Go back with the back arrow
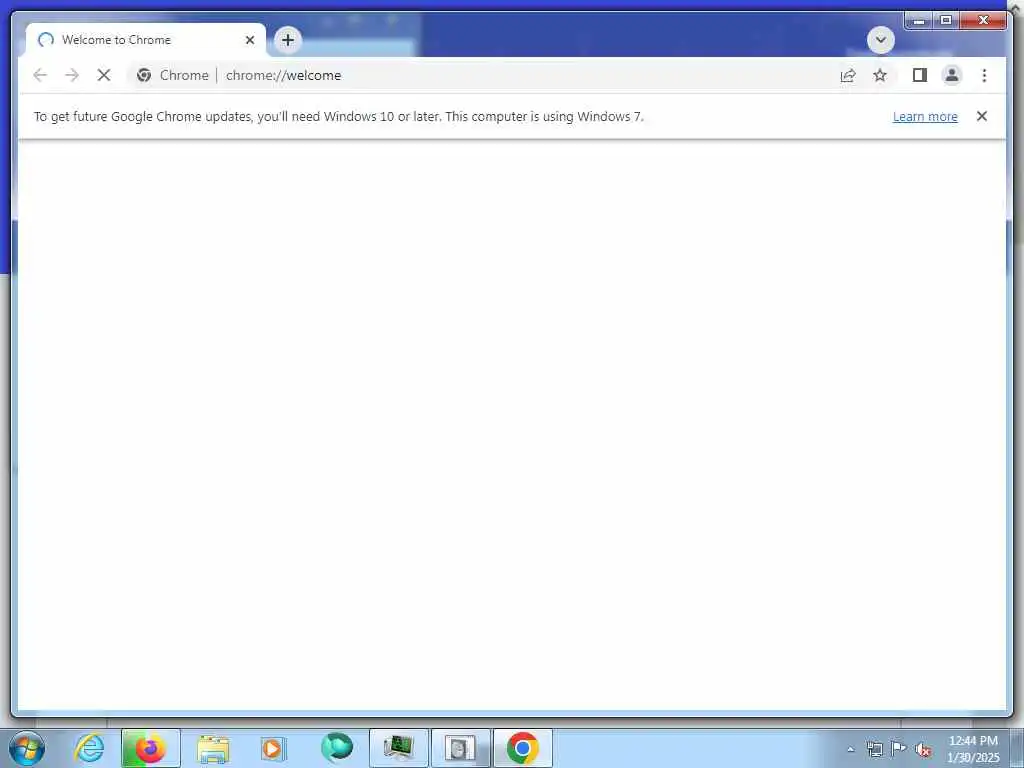Viewport: 1024px width, 768px height. click(40, 75)
